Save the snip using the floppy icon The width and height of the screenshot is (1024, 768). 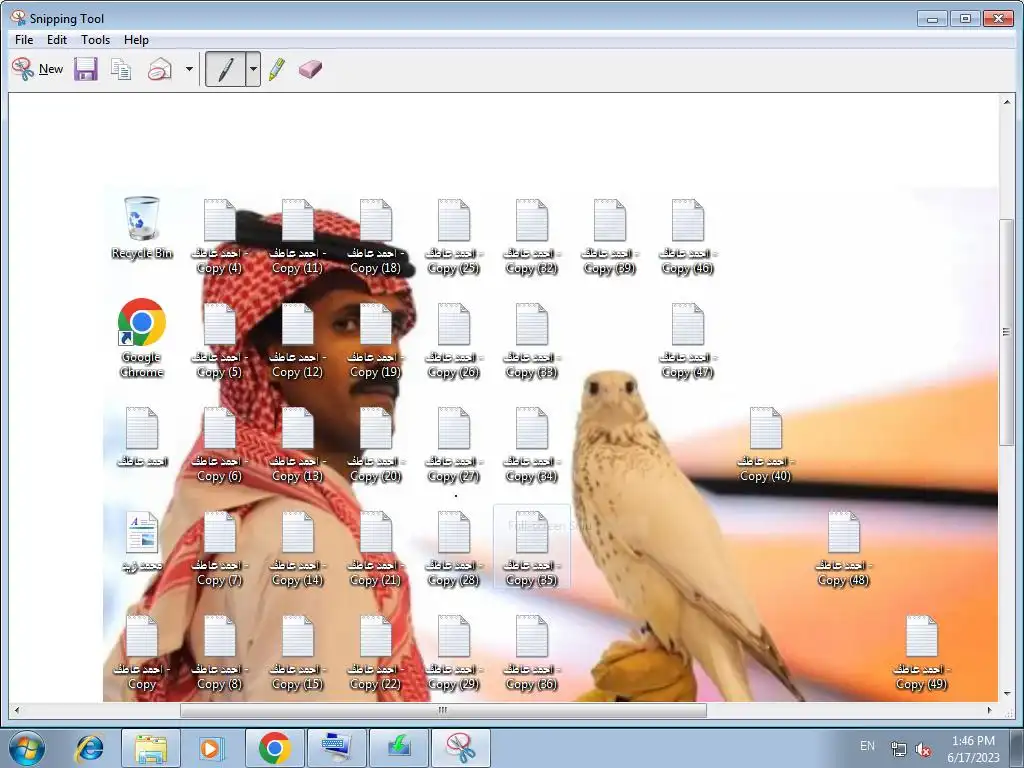click(x=86, y=69)
